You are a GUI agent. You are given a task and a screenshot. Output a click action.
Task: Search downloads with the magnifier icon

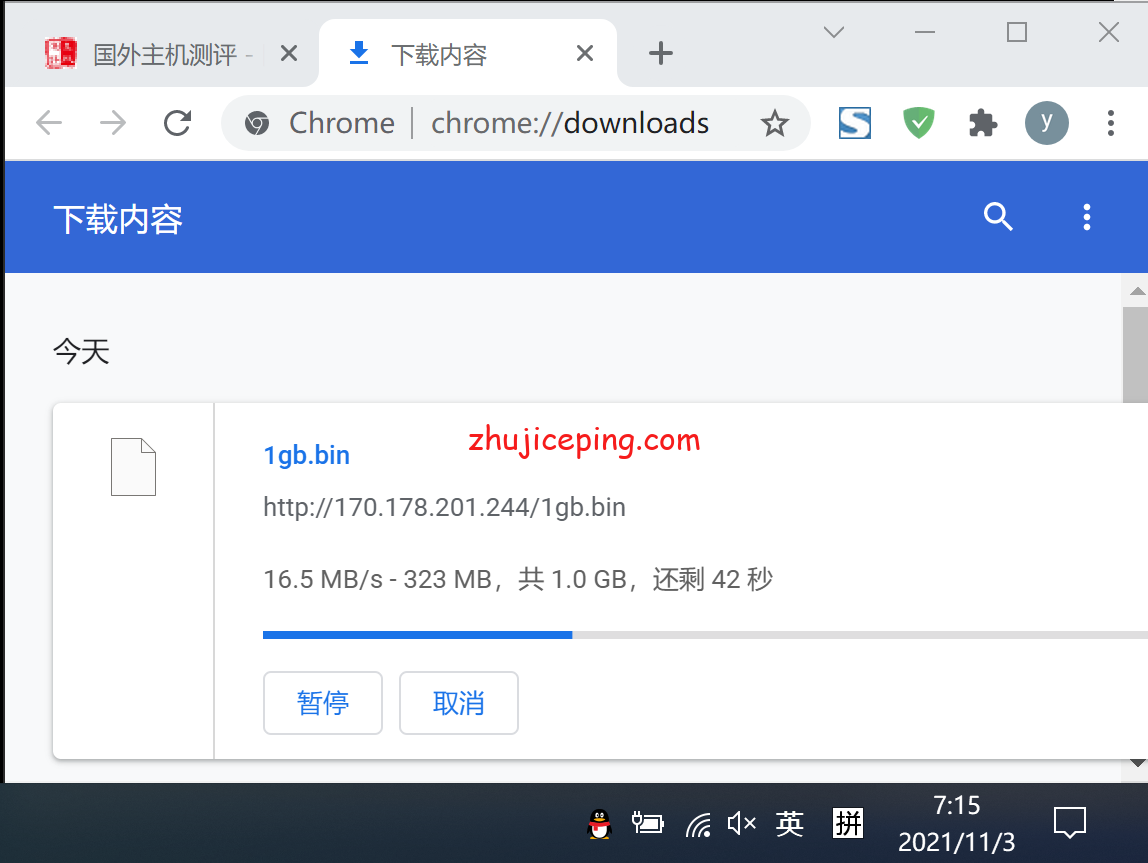pos(998,217)
